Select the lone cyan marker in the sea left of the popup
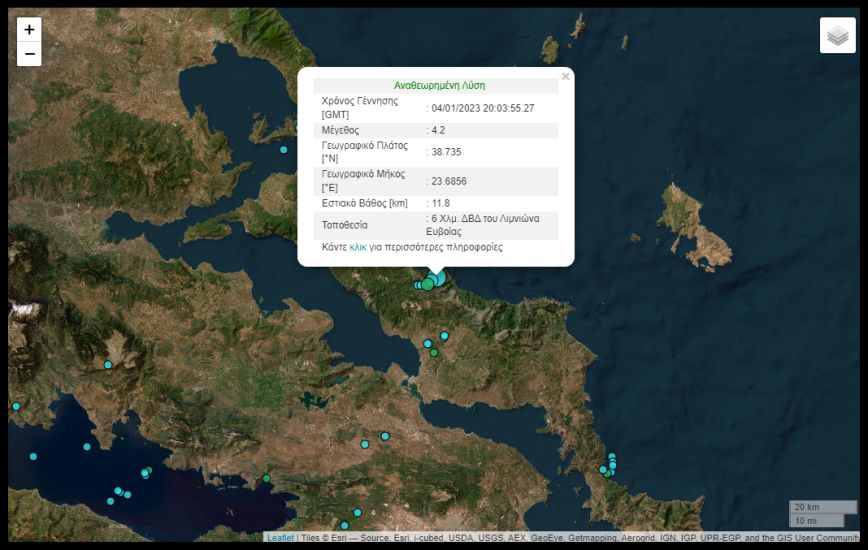This screenshot has width=868, height=550. point(284,150)
